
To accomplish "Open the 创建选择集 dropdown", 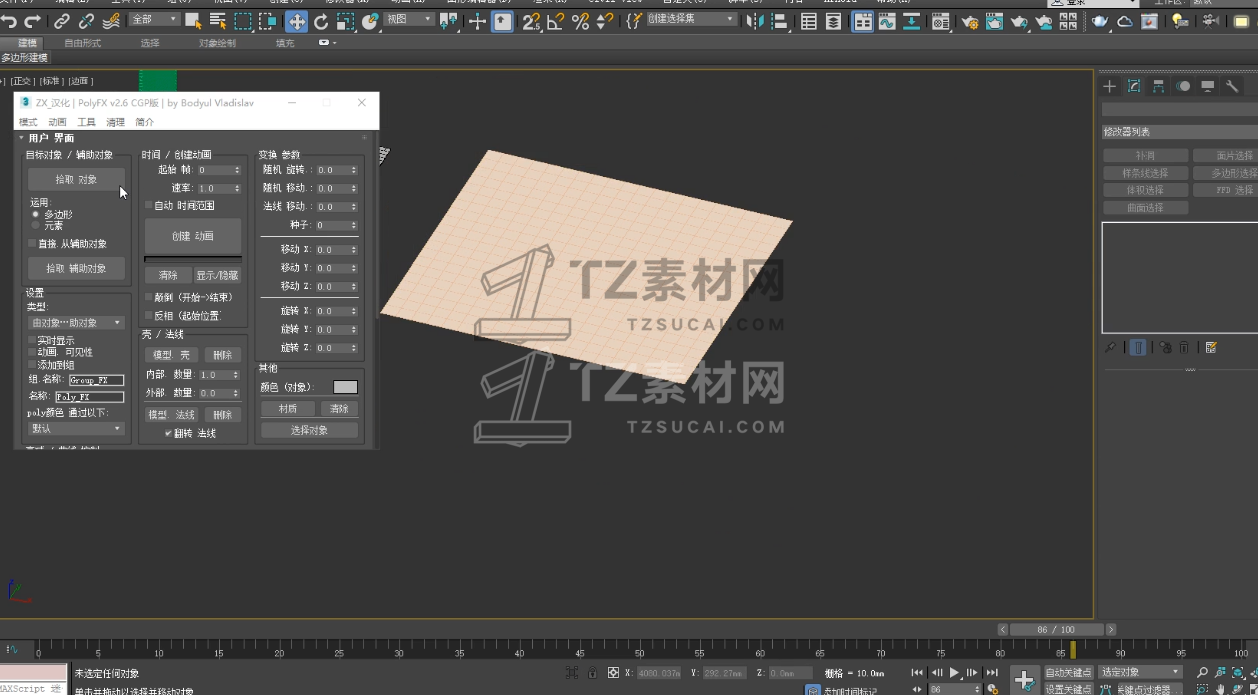I will (691, 20).
